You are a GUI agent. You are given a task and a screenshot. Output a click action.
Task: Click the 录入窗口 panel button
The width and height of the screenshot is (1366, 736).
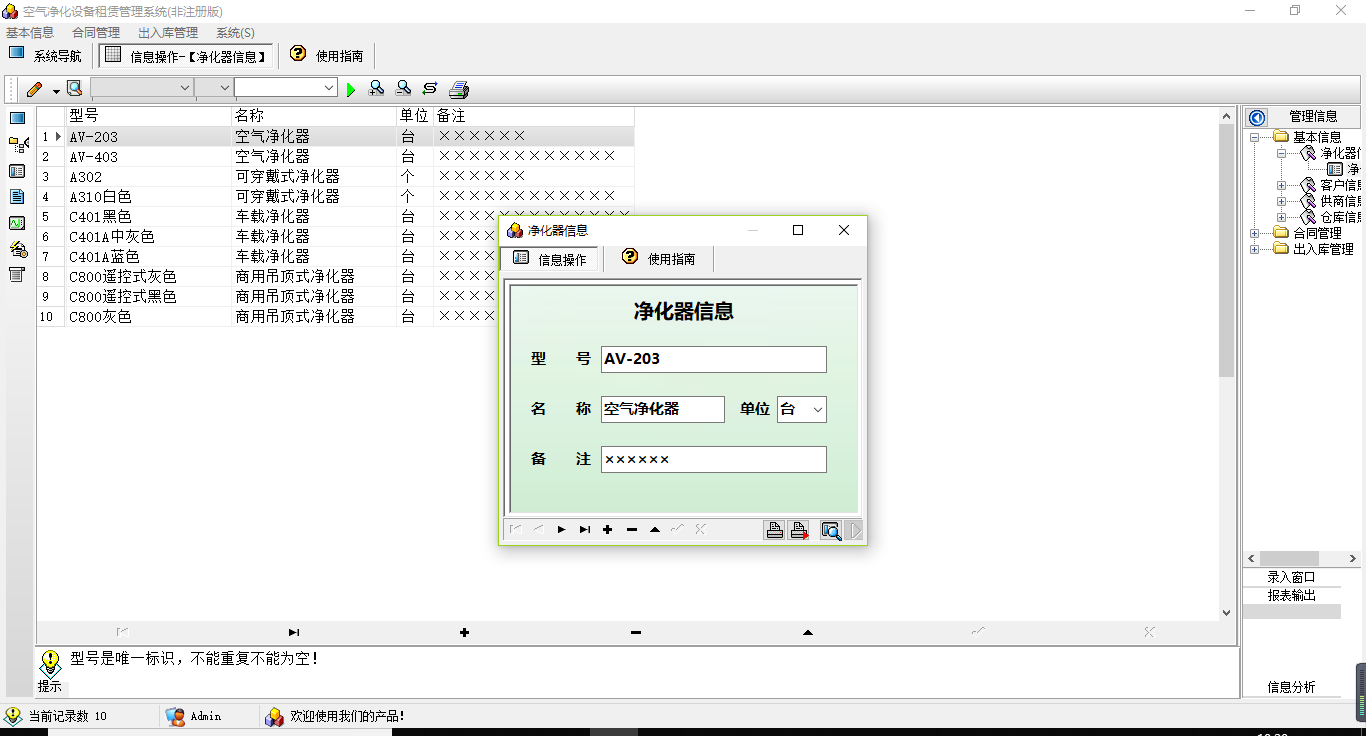1291,577
